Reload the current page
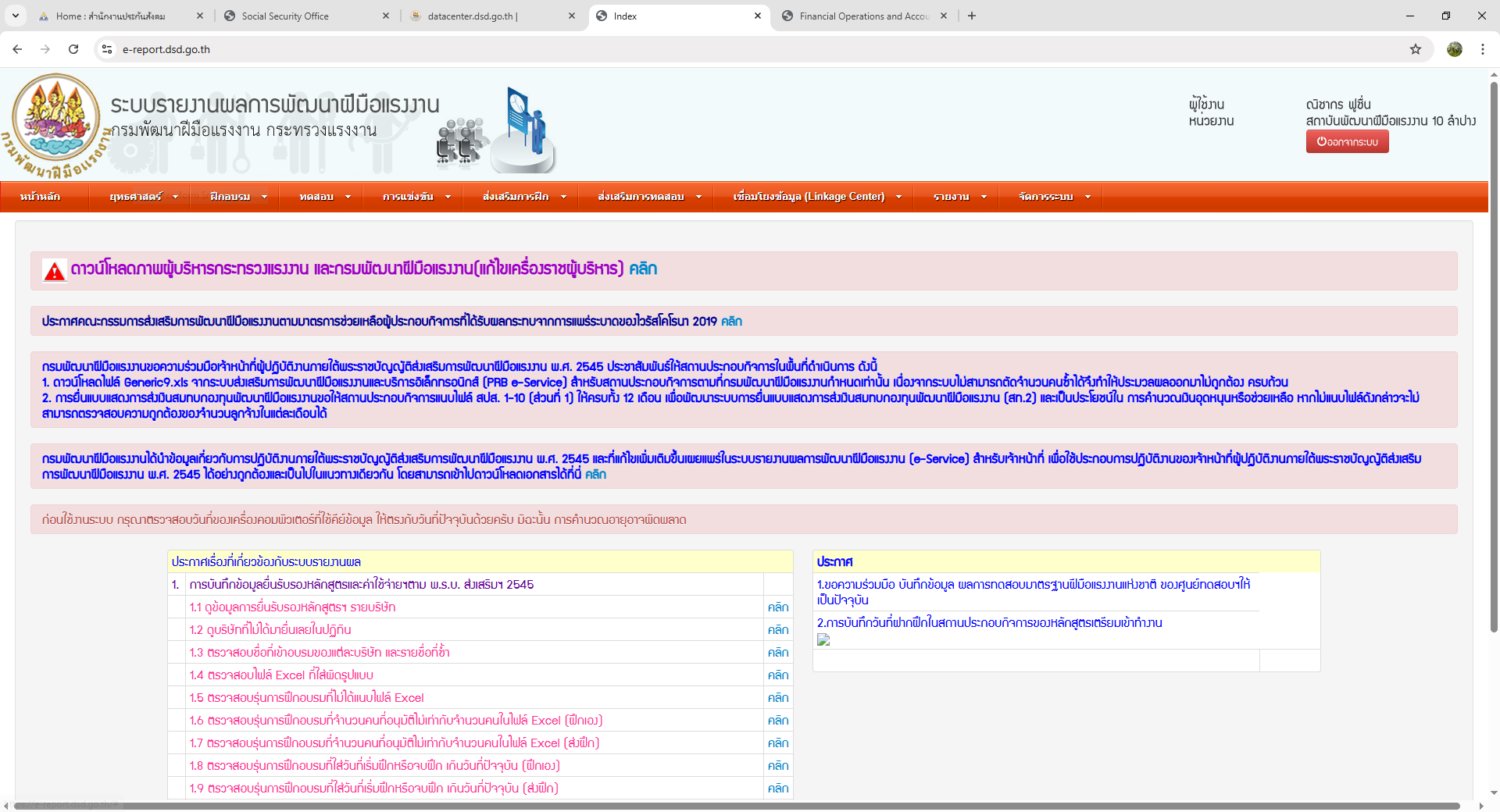This screenshot has height=812, width=1500. click(73, 49)
